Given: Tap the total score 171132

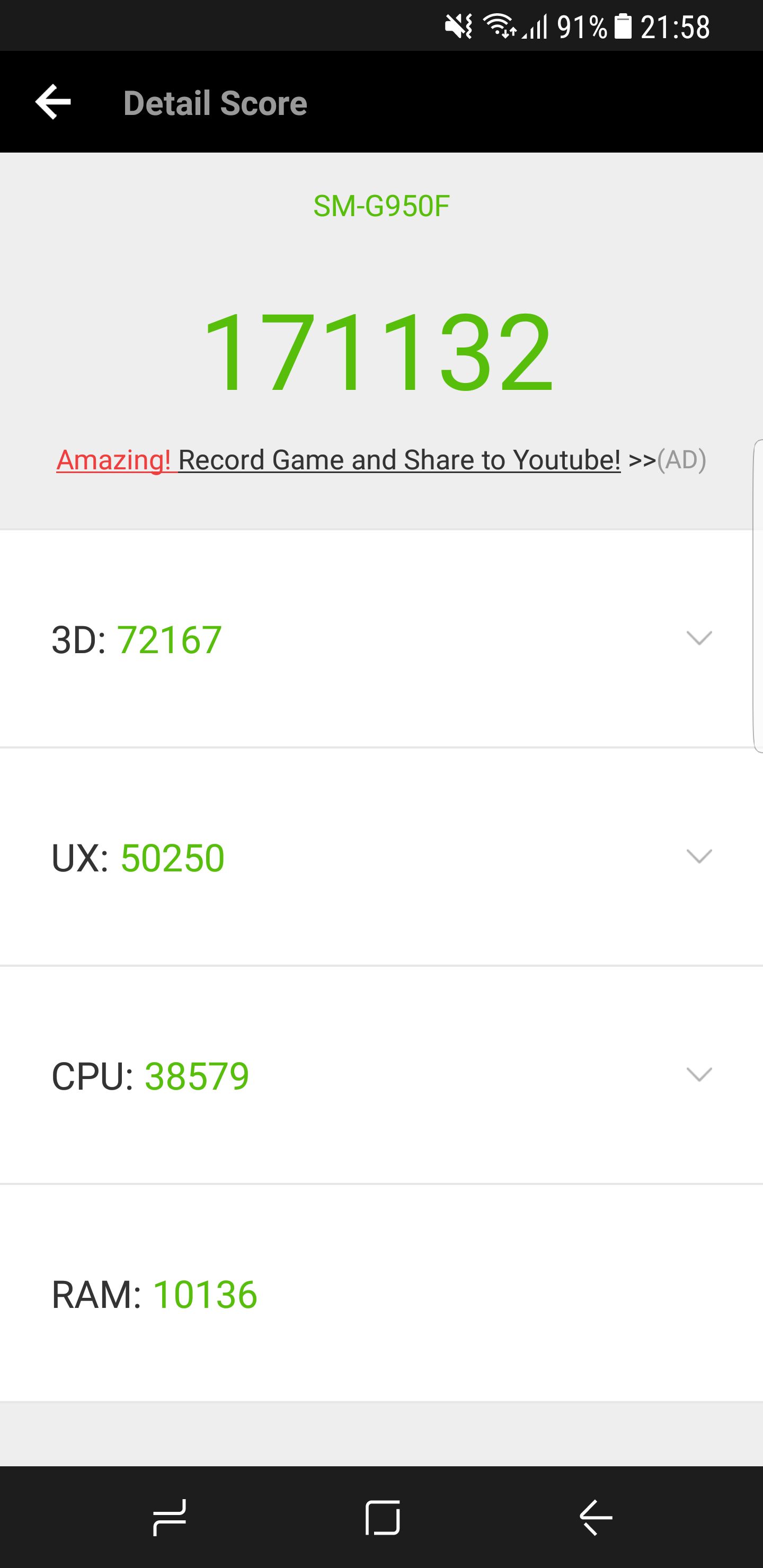Looking at the screenshot, I should pyautogui.click(x=378, y=352).
